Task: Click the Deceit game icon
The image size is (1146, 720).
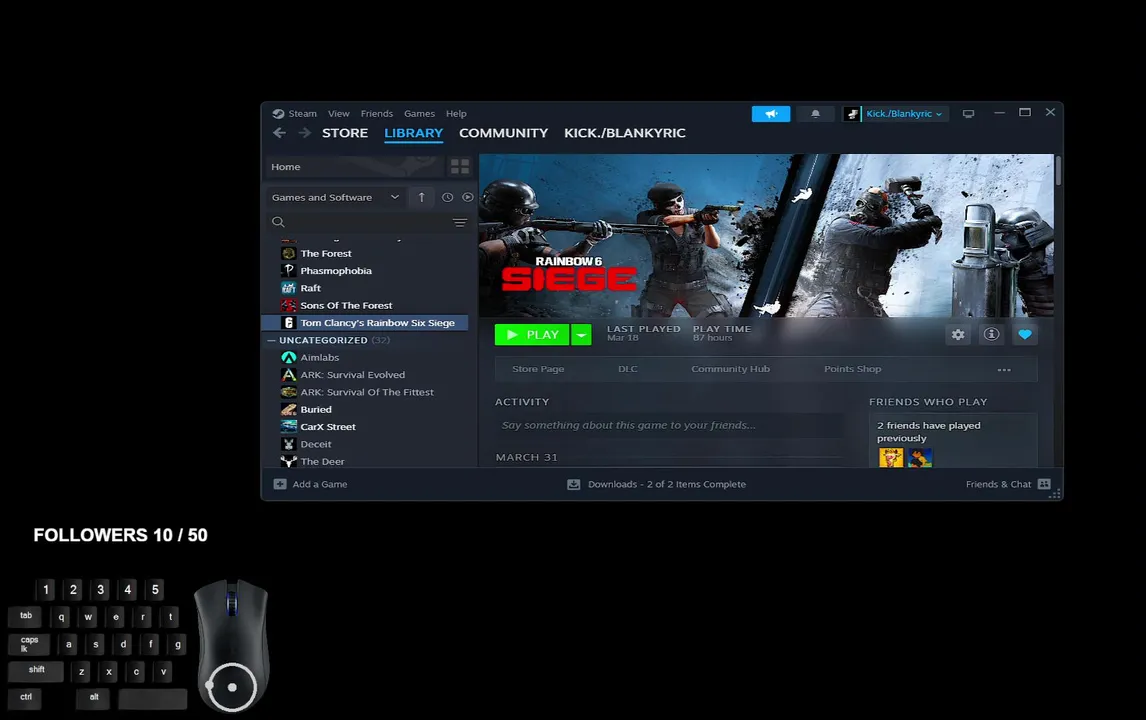Action: (x=289, y=444)
